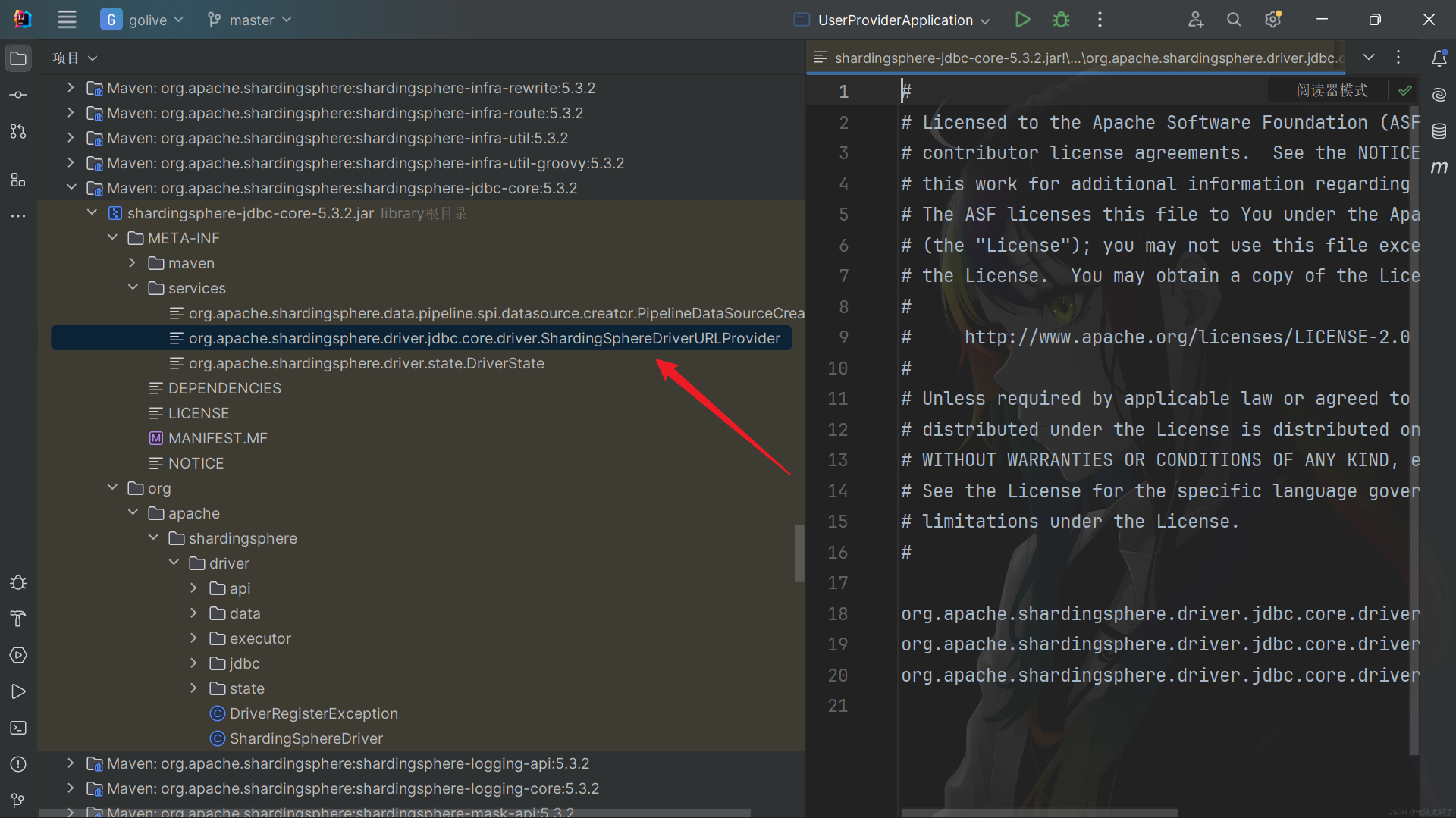Viewport: 1456px width, 818px height.
Task: Run UserProviderApplication with the play icon
Action: (x=1022, y=20)
